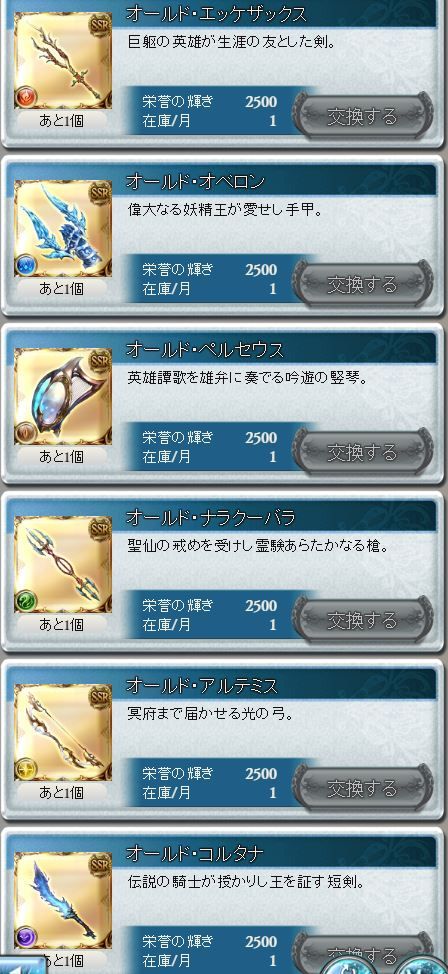Open the オールド・アルテミス bow thumbnail
Viewport: 448px width, 974px height.
point(63,732)
